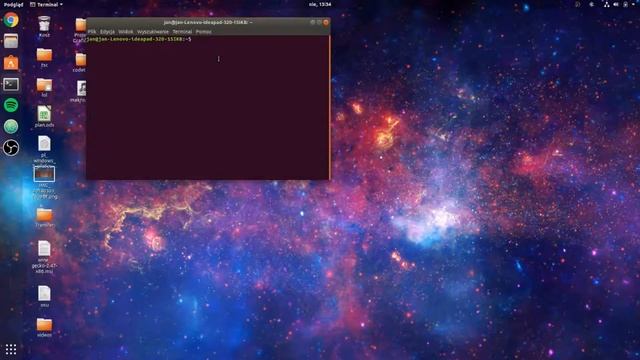
Task: Open Google Chrome from the dock
Action: tap(11, 20)
